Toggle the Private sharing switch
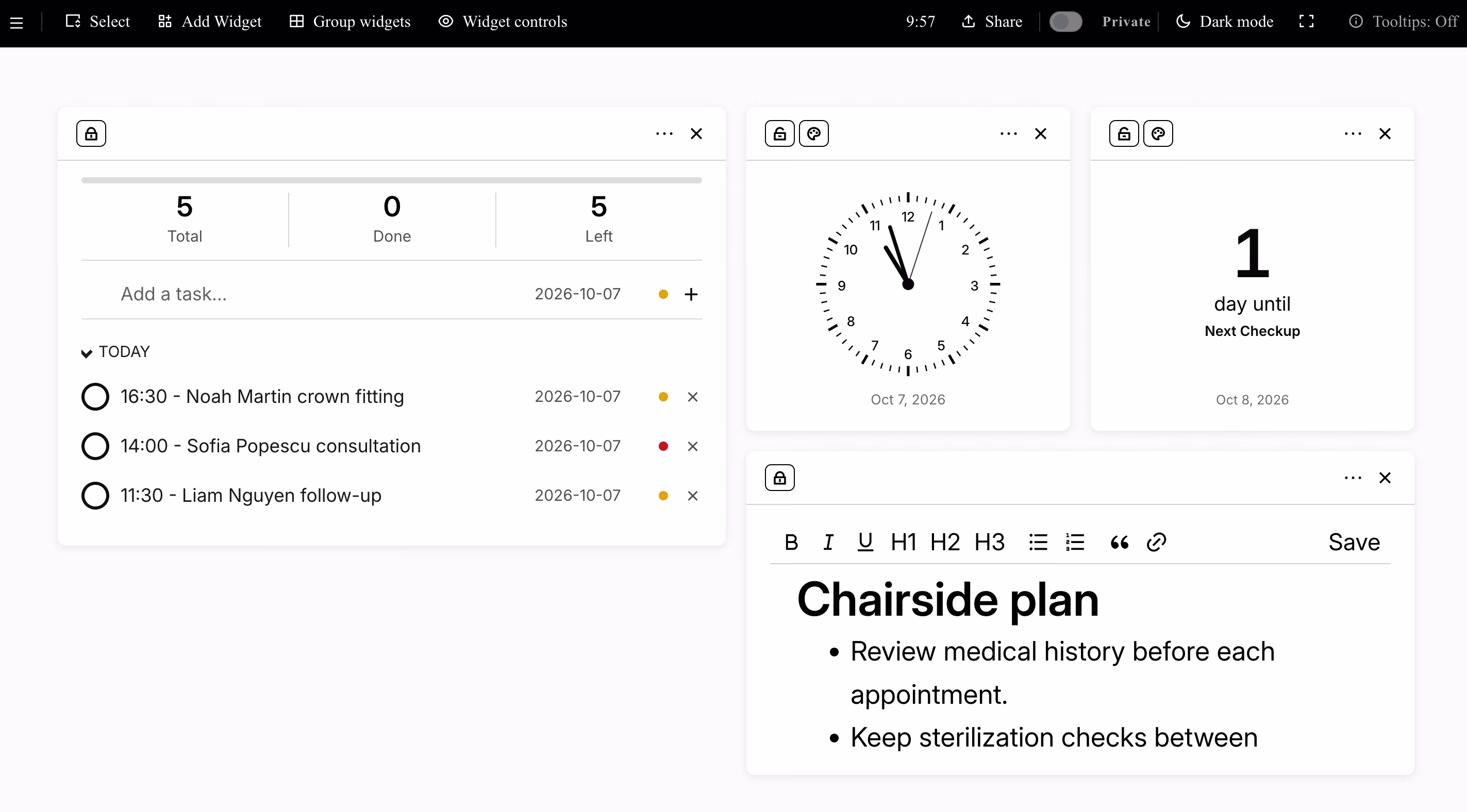Viewport: 1467px width, 812px height. pyautogui.click(x=1065, y=22)
